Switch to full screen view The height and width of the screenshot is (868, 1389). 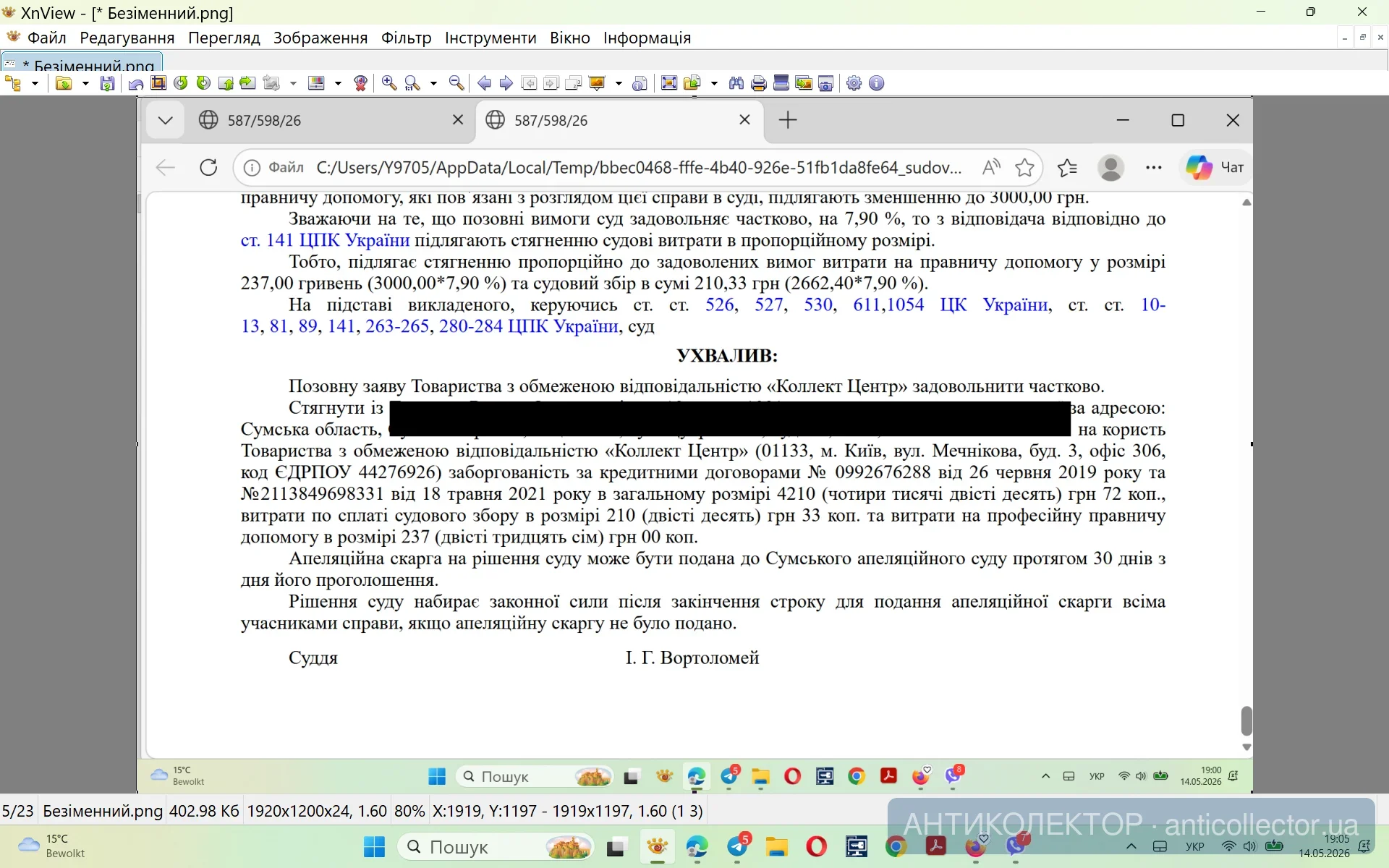[669, 83]
